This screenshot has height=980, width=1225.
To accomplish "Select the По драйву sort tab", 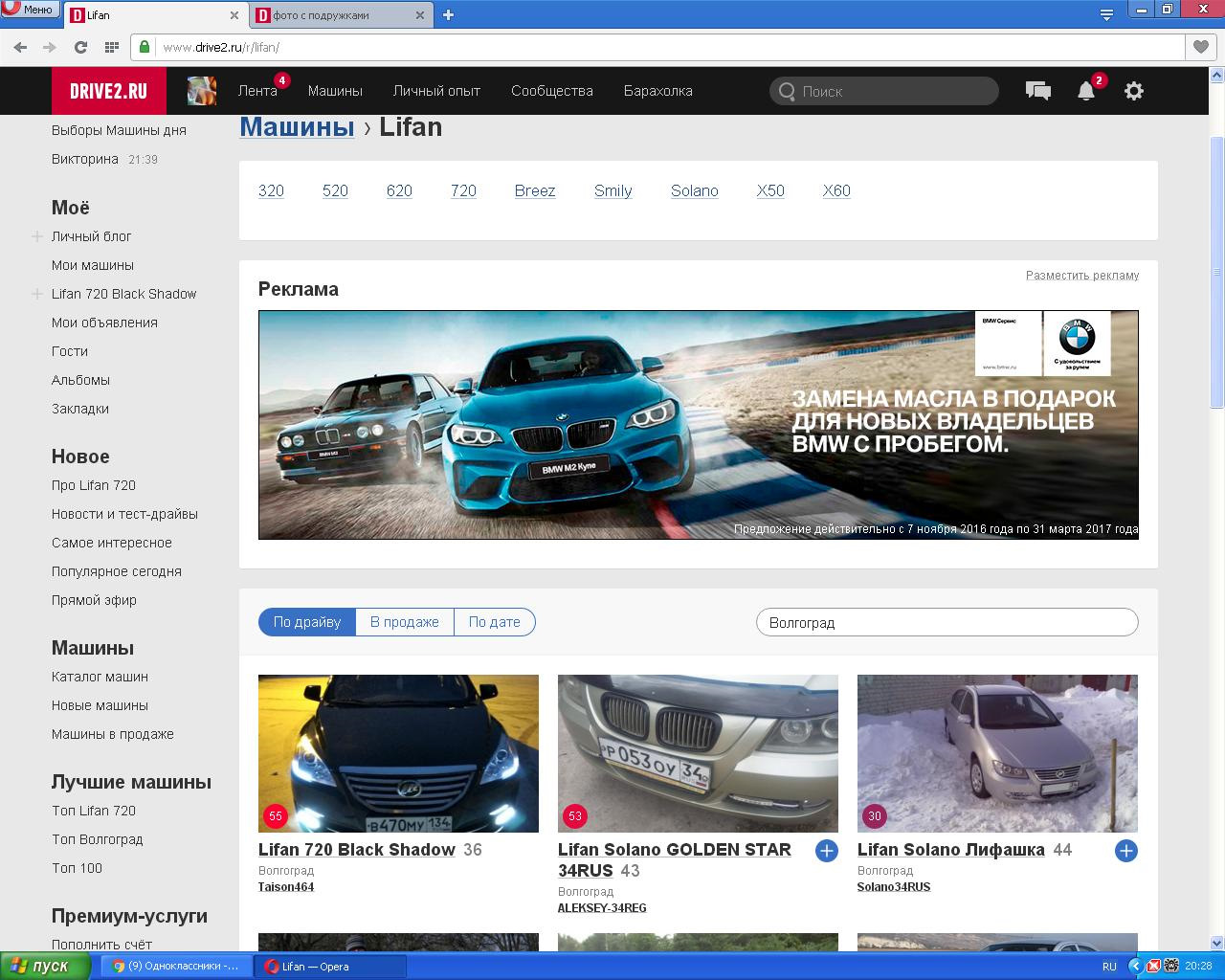I will point(307,622).
